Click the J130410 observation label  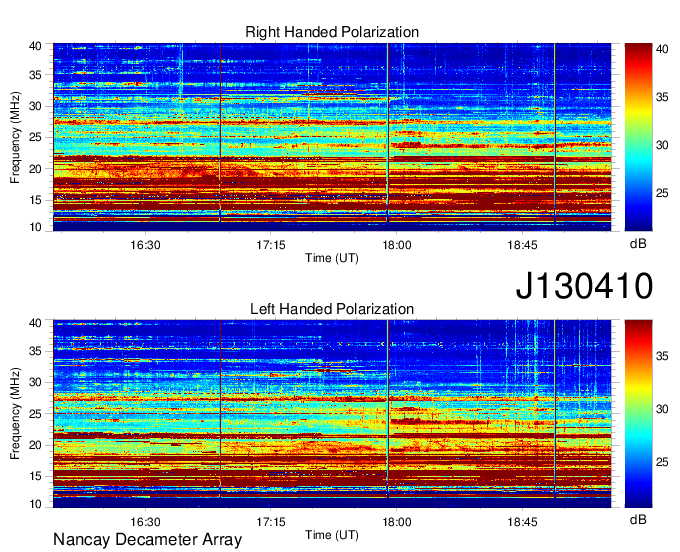(584, 286)
